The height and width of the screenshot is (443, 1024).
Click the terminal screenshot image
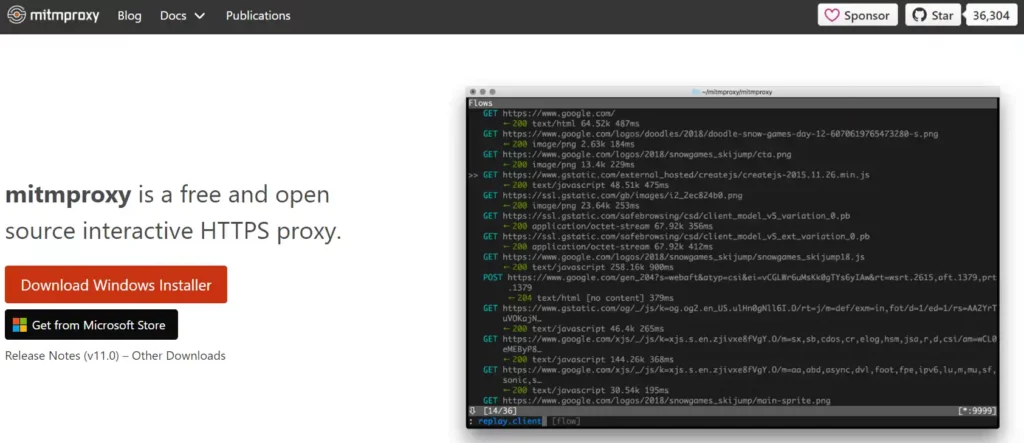point(732,257)
